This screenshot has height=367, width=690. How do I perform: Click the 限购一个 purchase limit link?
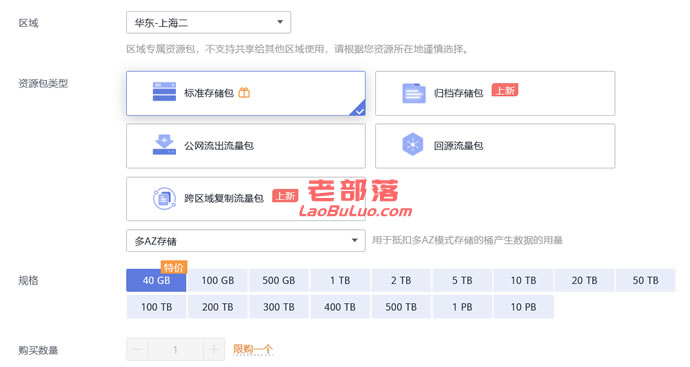pyautogui.click(x=253, y=349)
